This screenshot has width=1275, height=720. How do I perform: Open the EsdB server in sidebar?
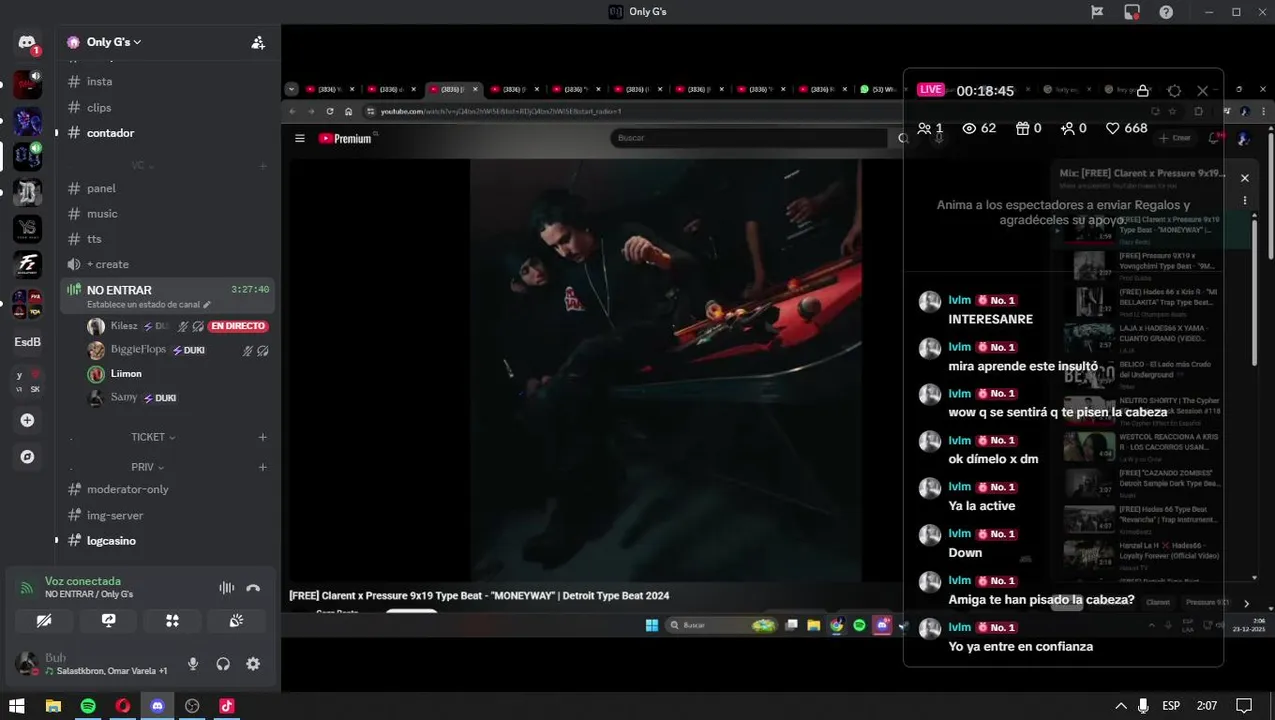pos(27,342)
